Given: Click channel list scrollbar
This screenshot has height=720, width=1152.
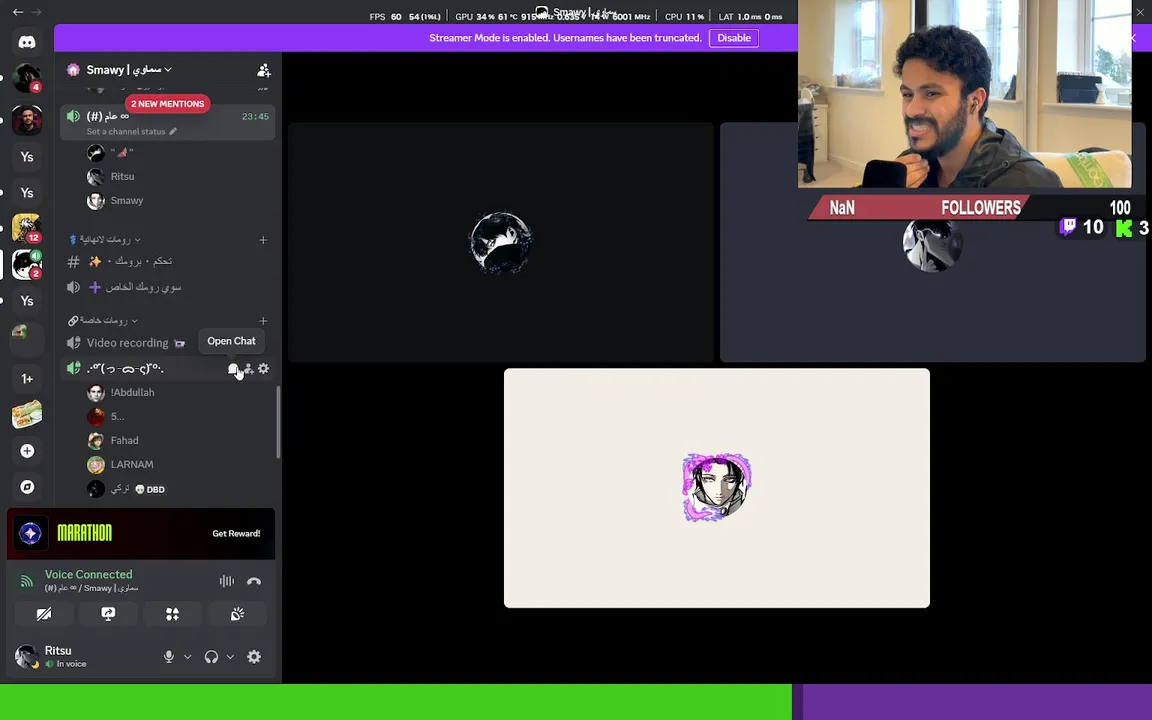Looking at the screenshot, I should coord(278,422).
